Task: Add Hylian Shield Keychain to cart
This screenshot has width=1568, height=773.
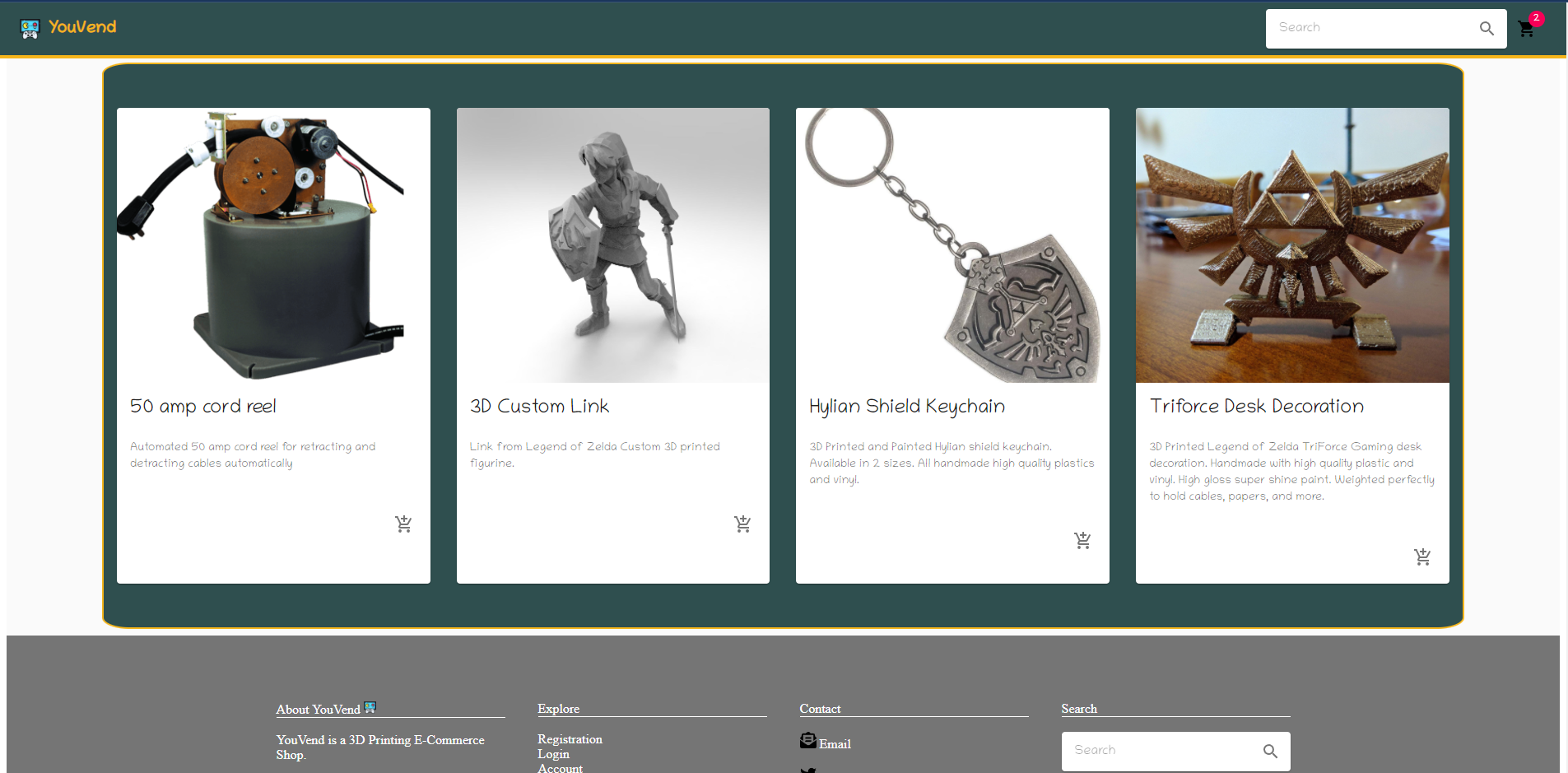Action: 1082,540
